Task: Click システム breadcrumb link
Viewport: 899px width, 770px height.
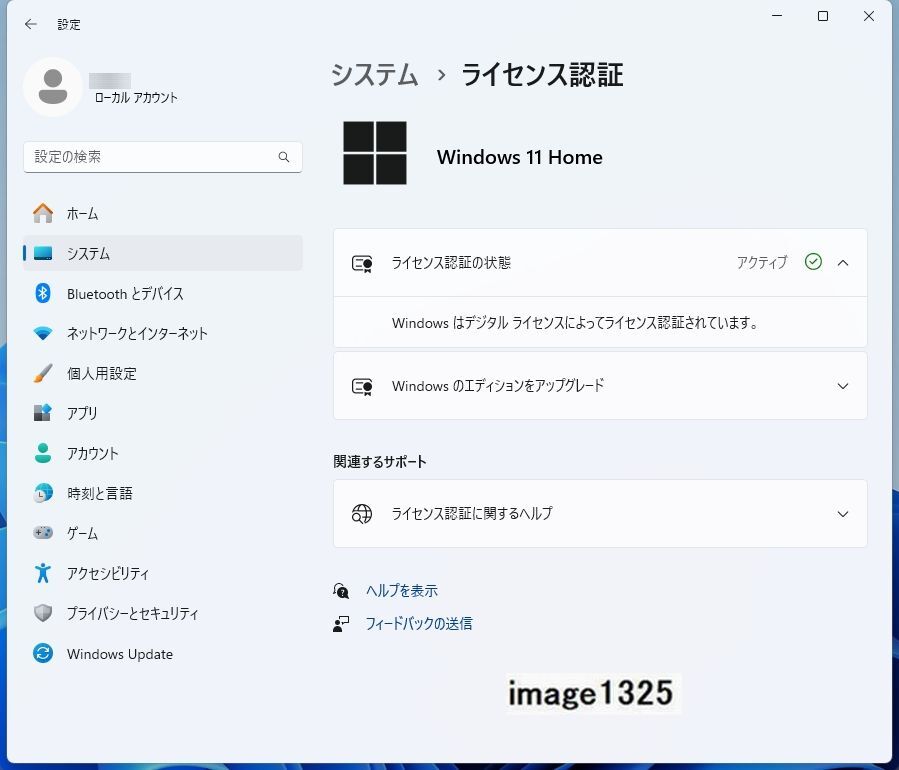Action: coord(375,75)
